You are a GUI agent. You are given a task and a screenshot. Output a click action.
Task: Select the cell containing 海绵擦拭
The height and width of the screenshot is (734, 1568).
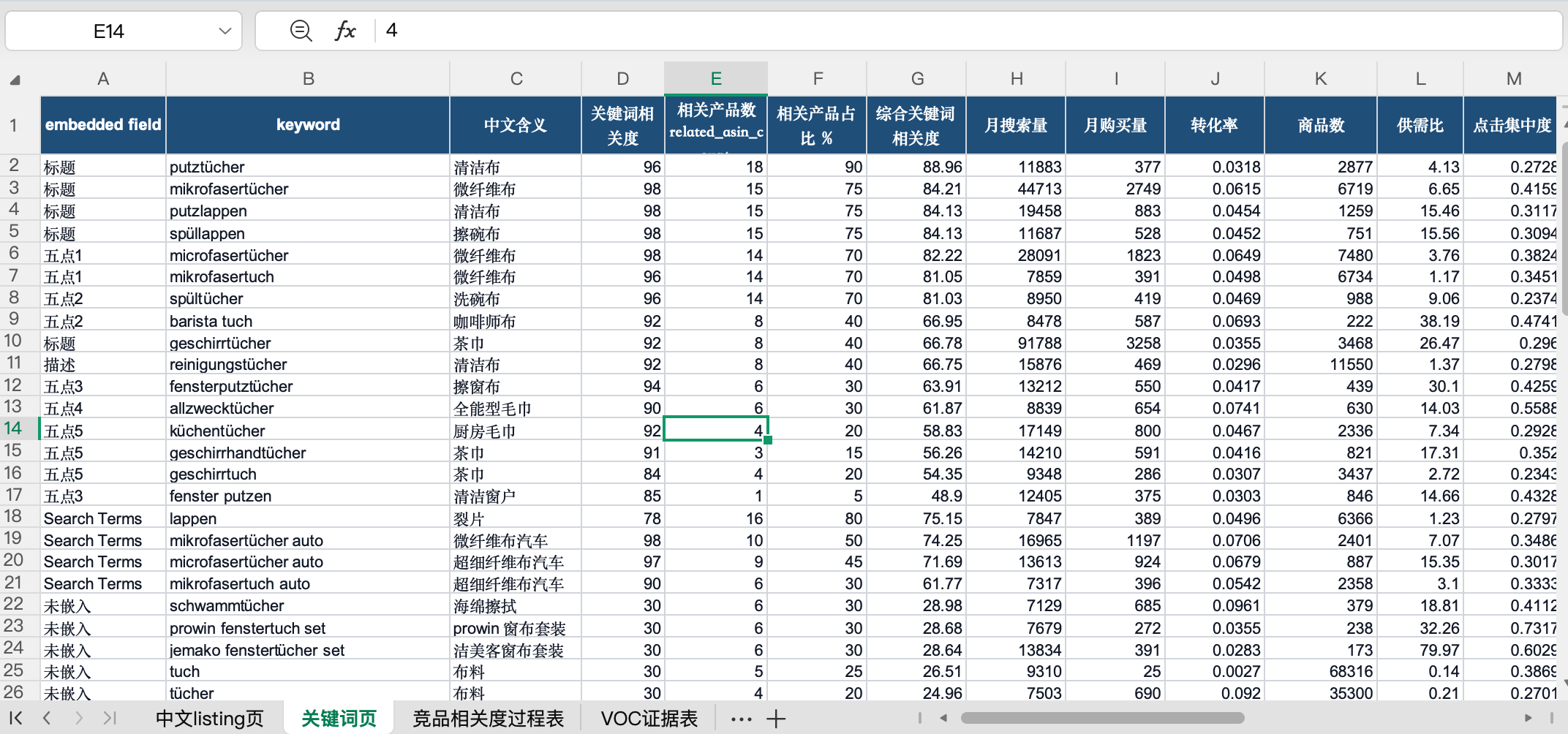click(516, 605)
